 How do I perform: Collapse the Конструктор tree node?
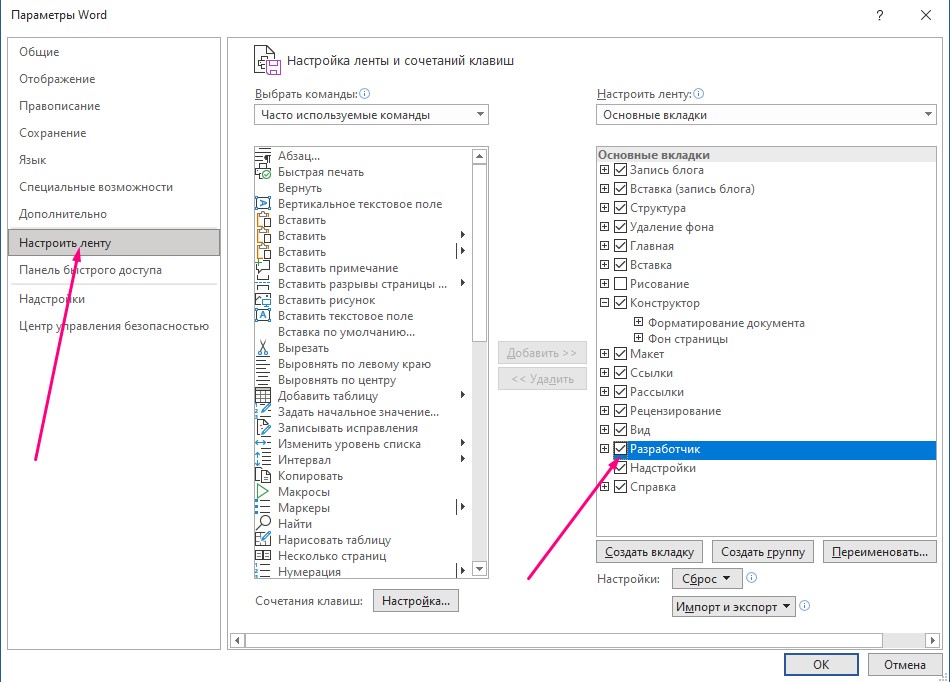coord(604,303)
